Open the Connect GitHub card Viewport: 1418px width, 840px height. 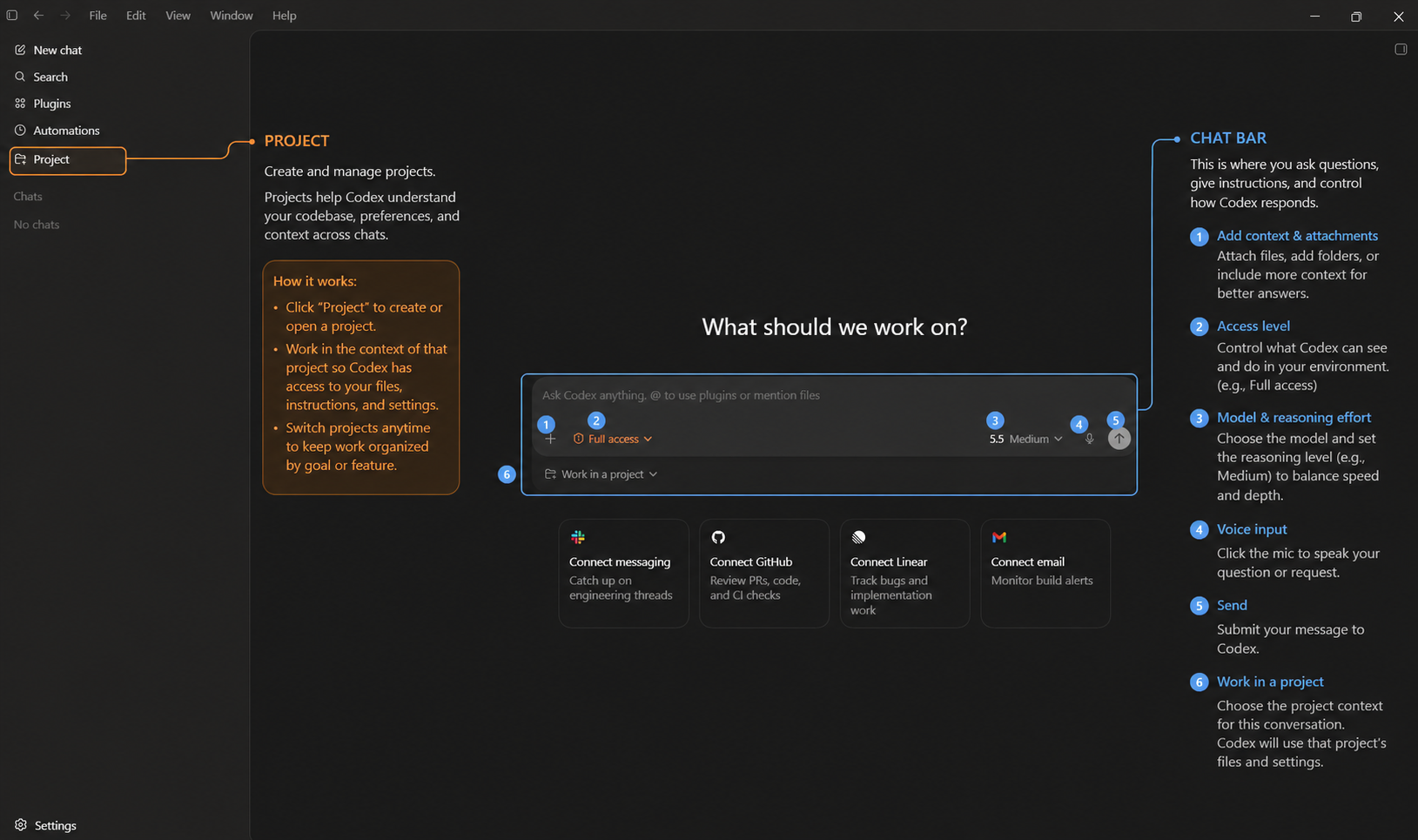(764, 574)
